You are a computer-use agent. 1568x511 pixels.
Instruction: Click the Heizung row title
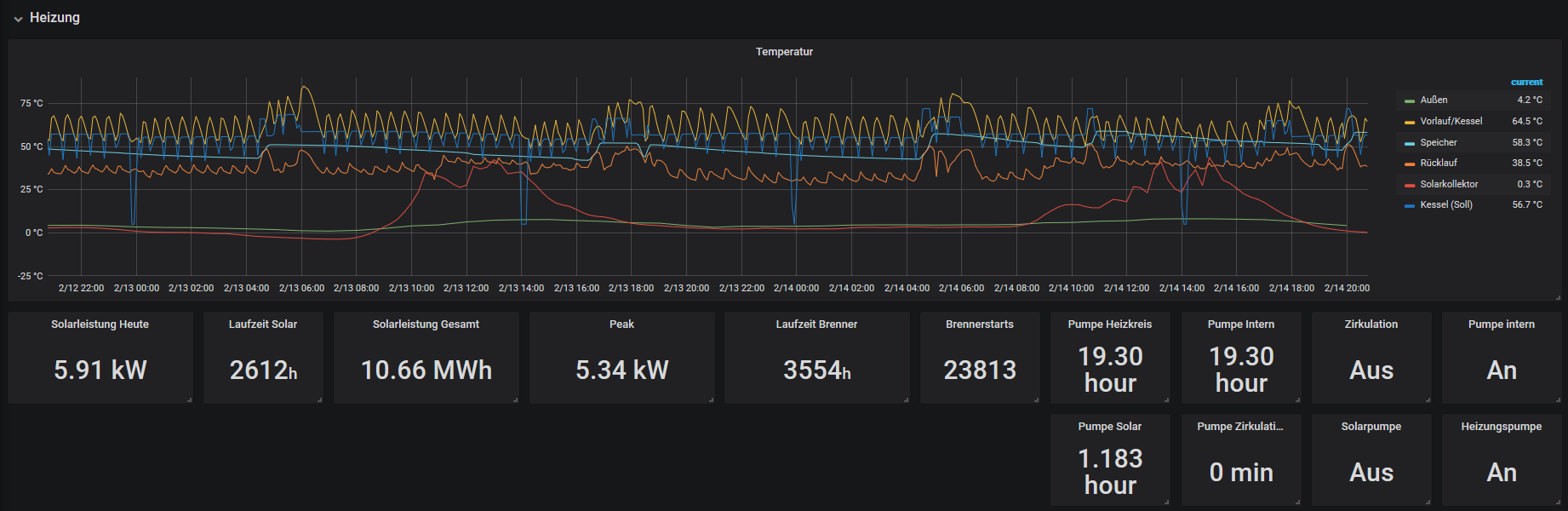[54, 17]
